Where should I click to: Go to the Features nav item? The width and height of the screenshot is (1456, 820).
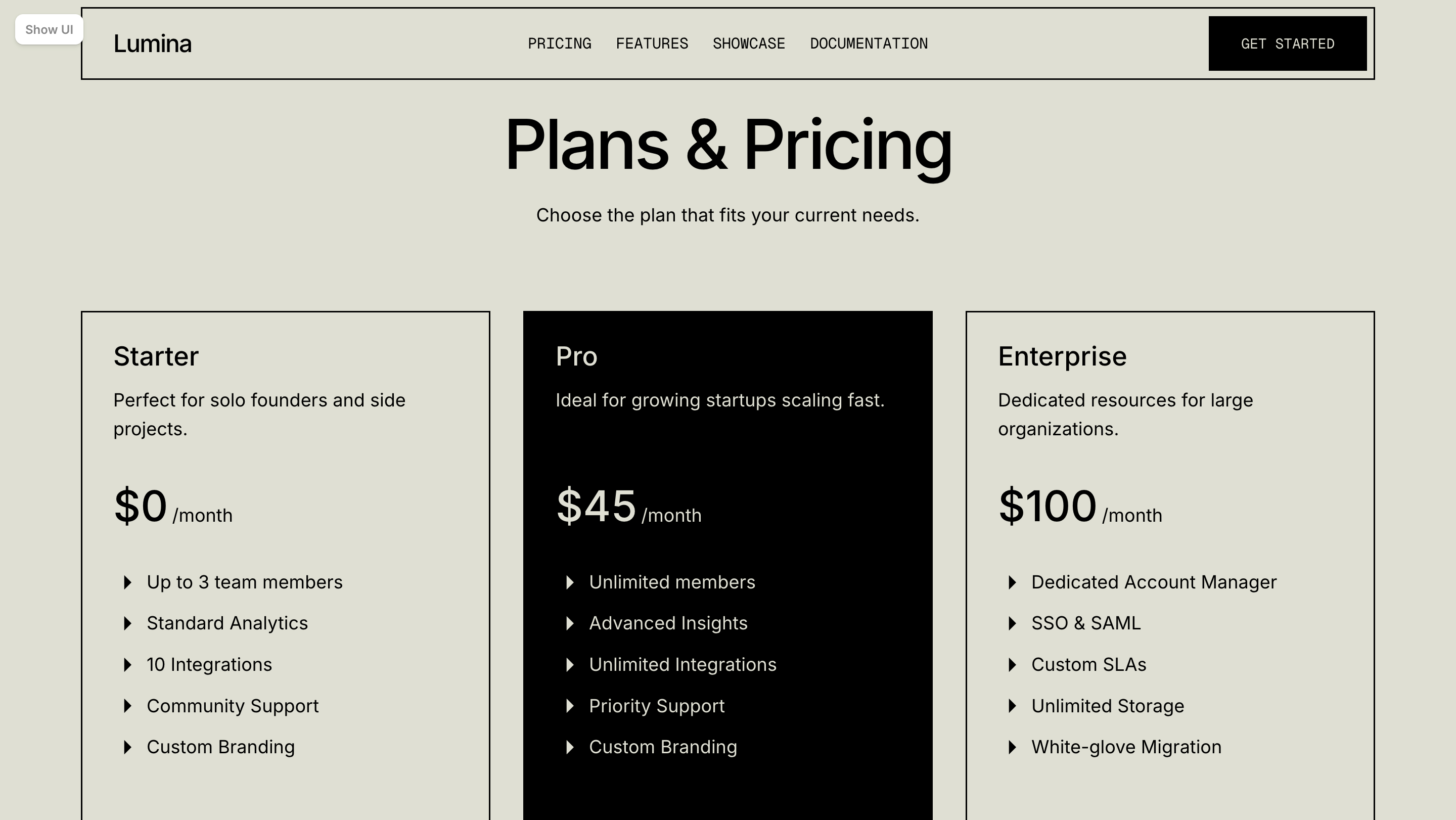(x=652, y=43)
